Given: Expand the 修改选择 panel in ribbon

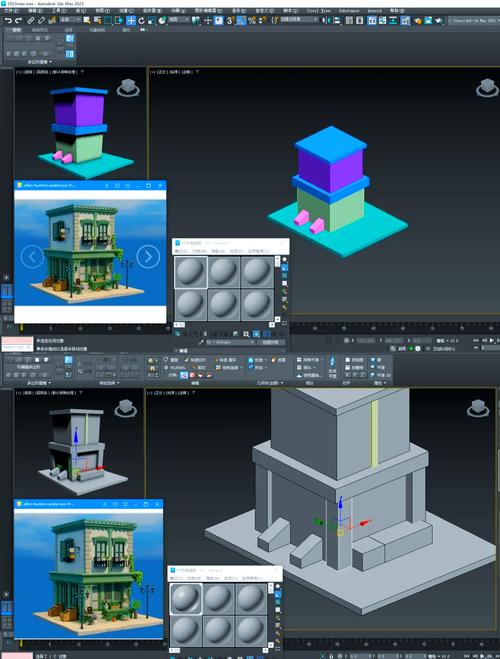Looking at the screenshot, I should [x=109, y=383].
